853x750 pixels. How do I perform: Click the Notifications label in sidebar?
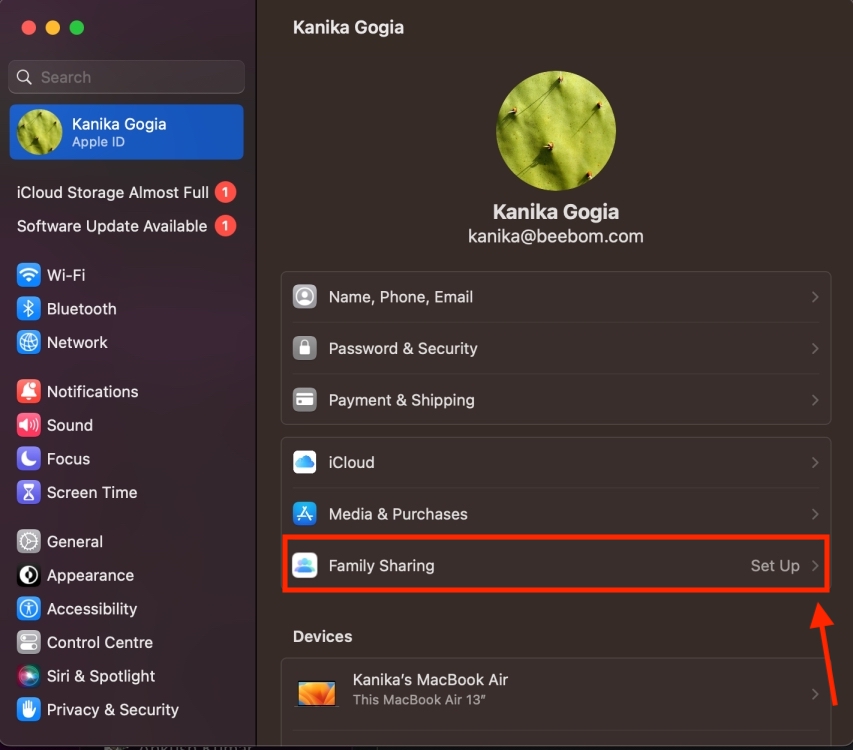92,392
